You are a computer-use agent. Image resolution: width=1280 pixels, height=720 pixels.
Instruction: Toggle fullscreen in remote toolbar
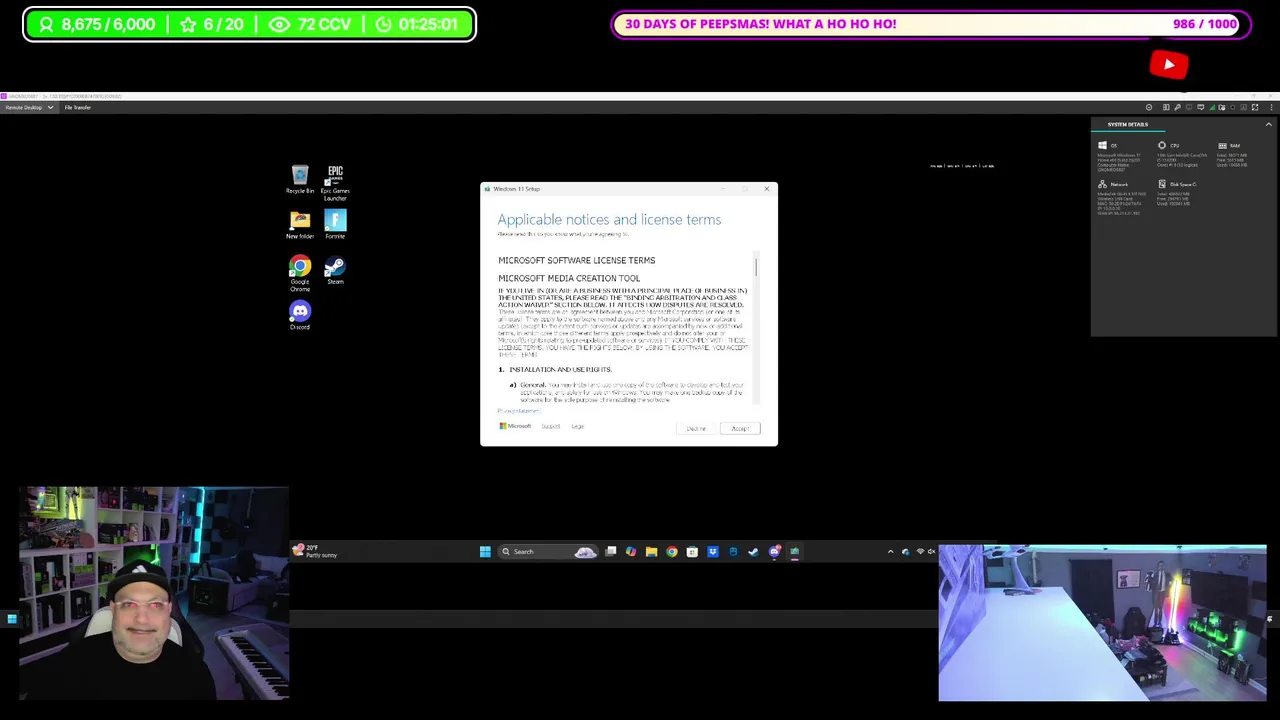pyautogui.click(x=1255, y=107)
